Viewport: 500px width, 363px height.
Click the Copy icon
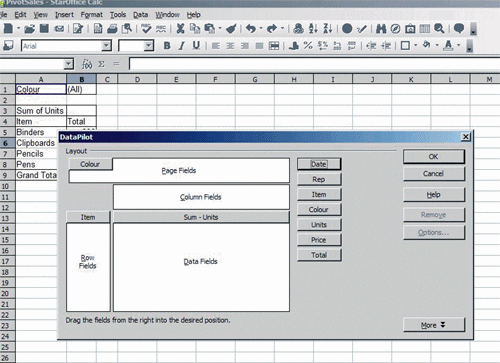[195, 29]
